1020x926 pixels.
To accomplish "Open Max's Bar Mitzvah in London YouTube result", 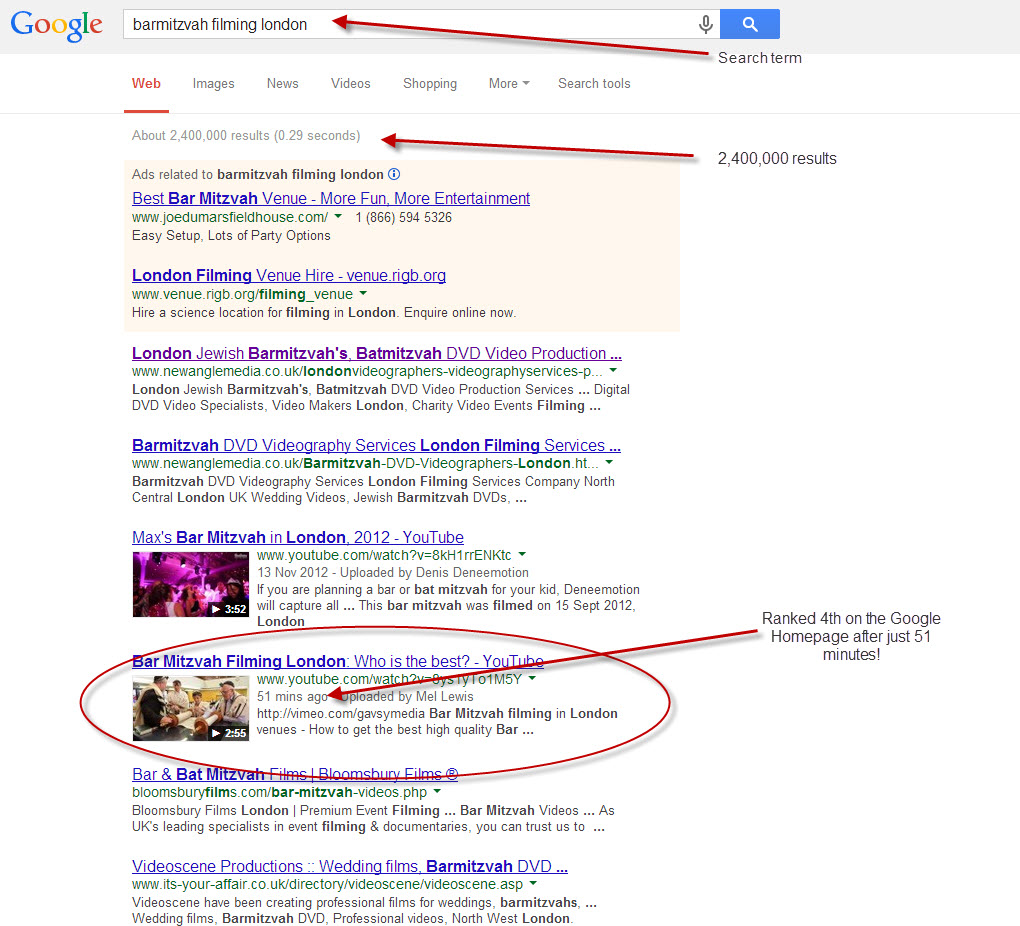I will click(x=298, y=537).
